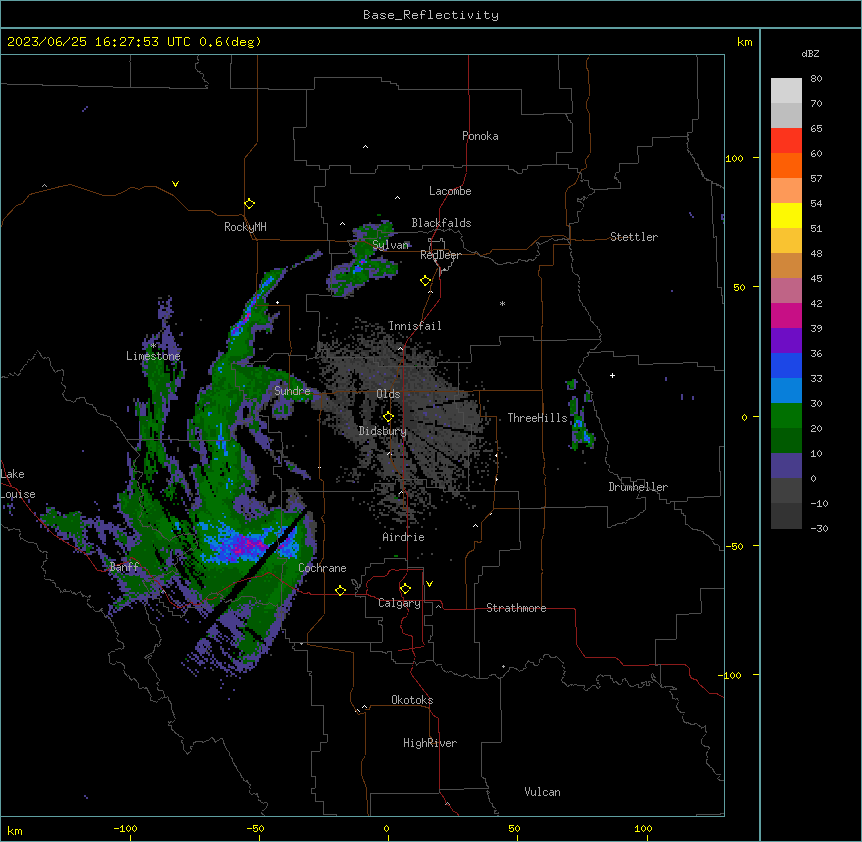This screenshot has width=862, height=842.
Task: Click the white plus marker north of Drumheller
Action: pyautogui.click(x=612, y=375)
